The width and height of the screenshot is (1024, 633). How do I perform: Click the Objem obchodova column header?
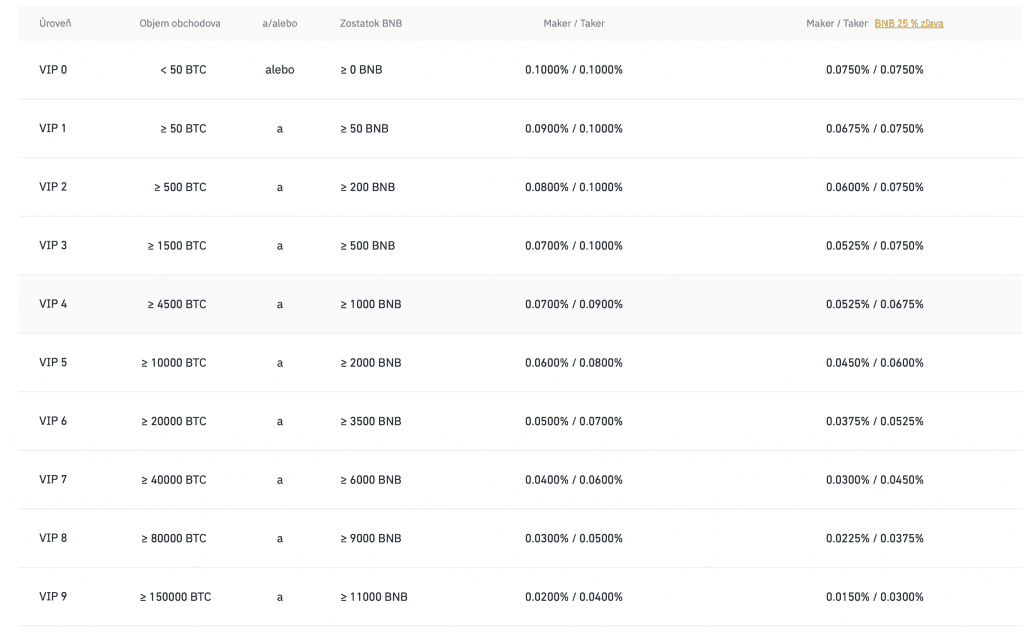pyautogui.click(x=180, y=23)
